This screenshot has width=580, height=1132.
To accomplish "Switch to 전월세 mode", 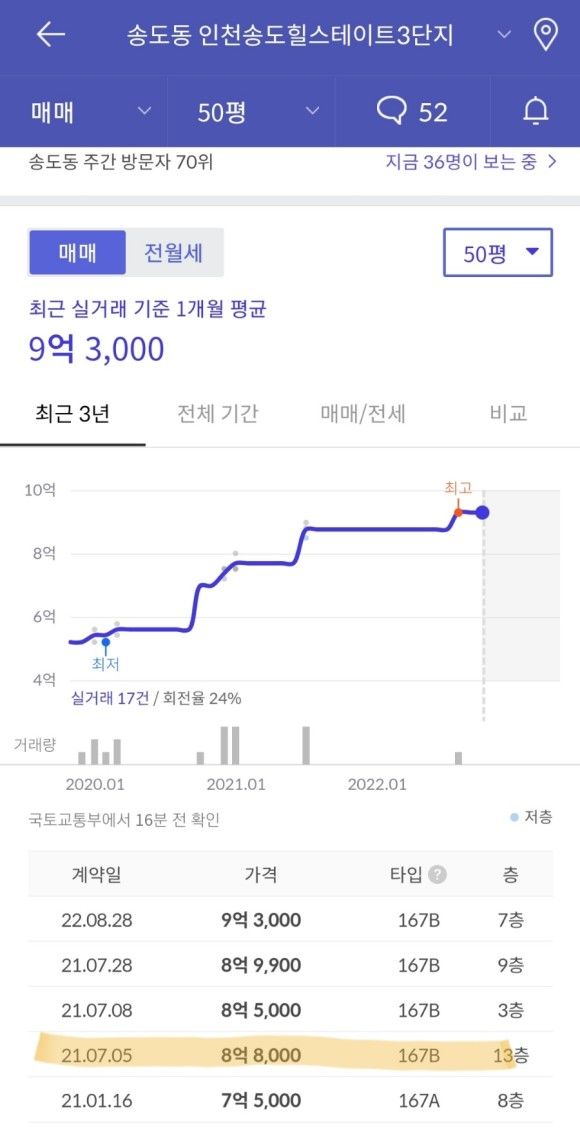I will pos(175,253).
